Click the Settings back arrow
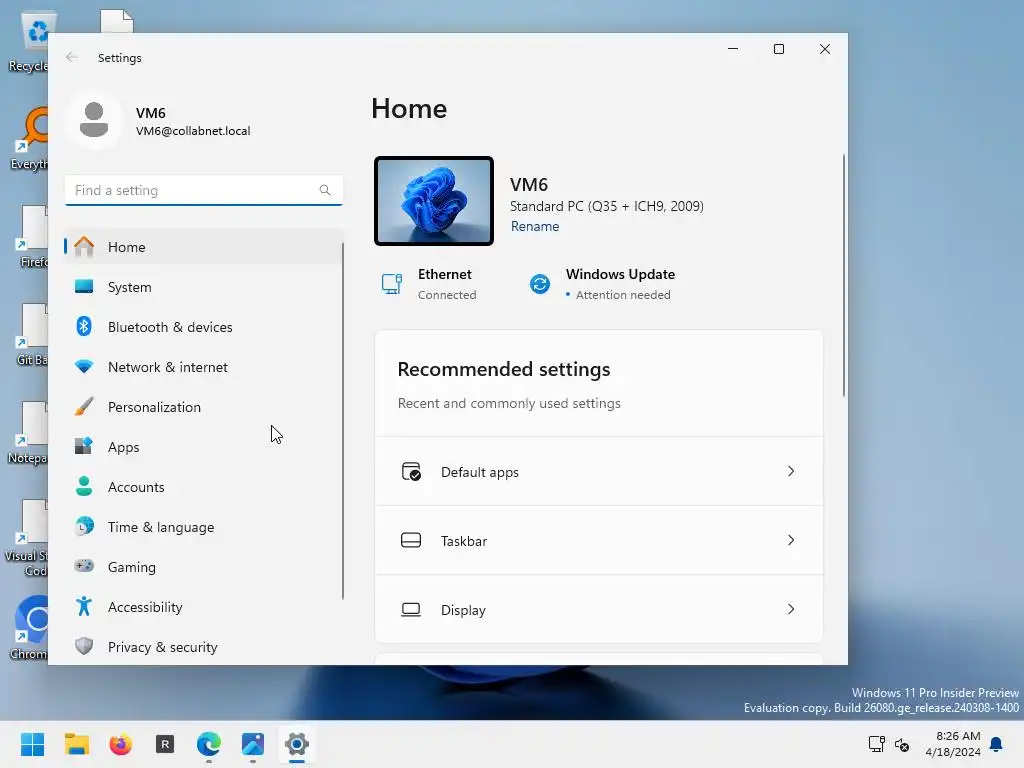Image resolution: width=1024 pixels, height=768 pixels. 72,57
